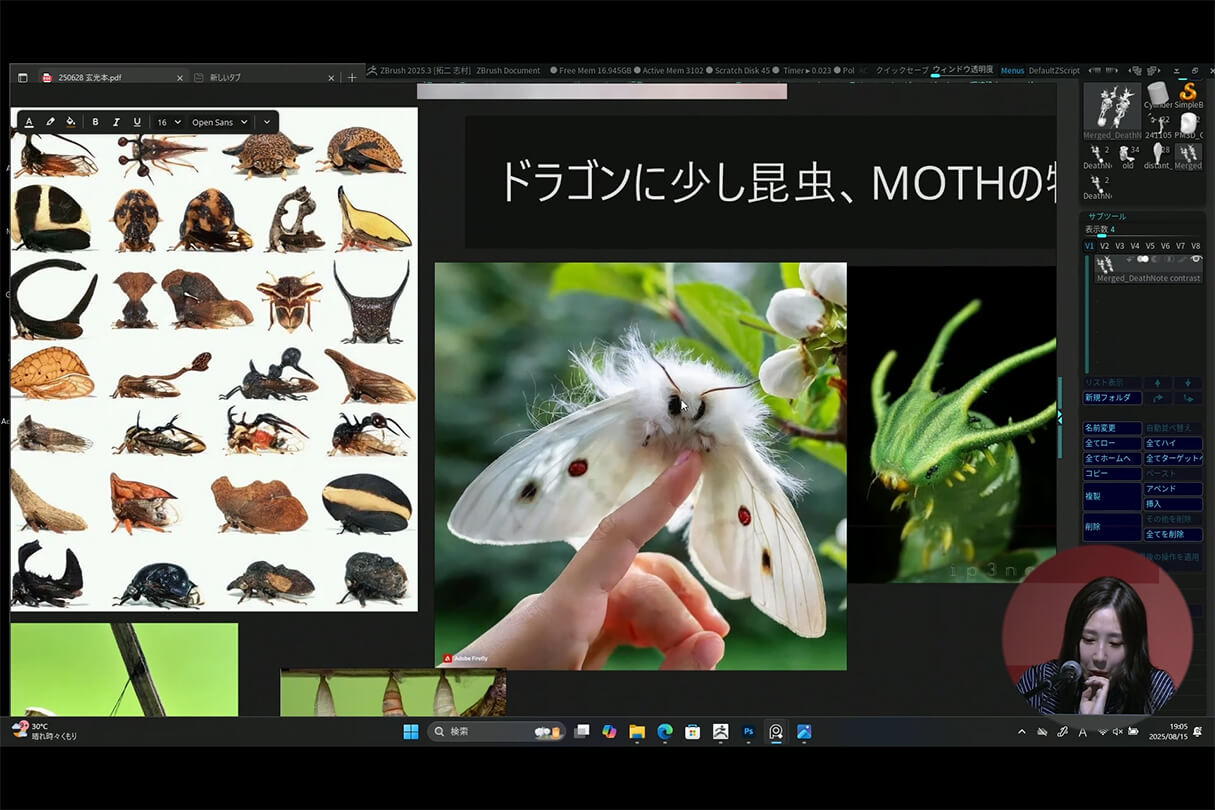The height and width of the screenshot is (810, 1215).
Task: Open the Open Sans font dropdown
Action: coord(218,121)
